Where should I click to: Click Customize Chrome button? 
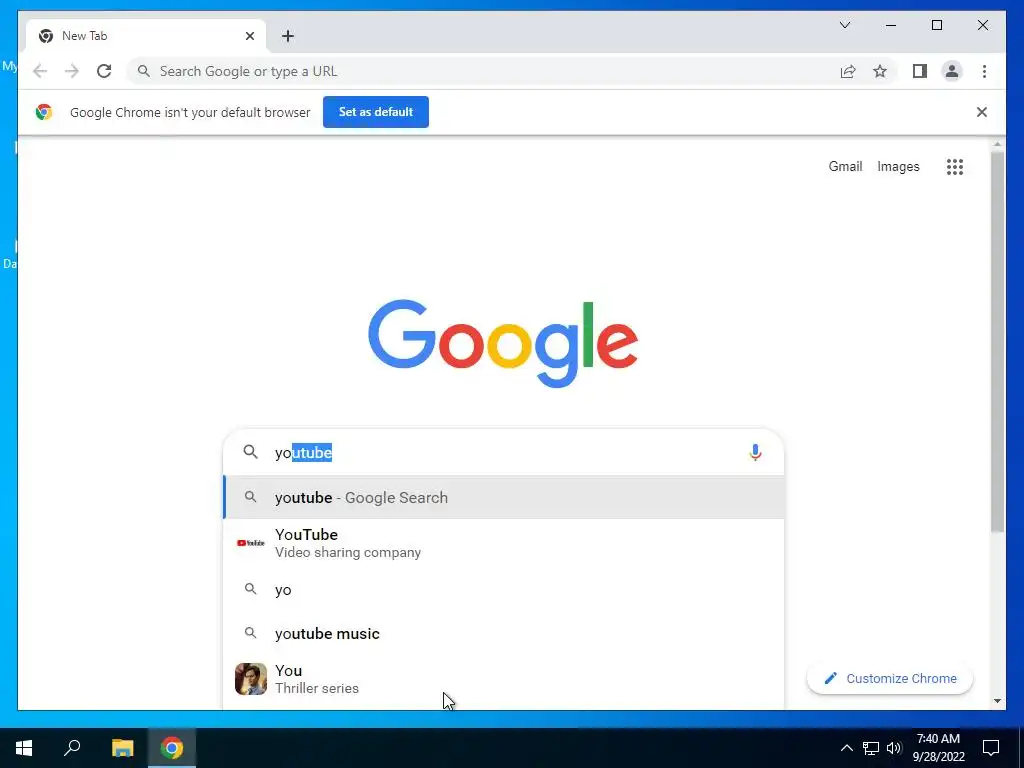[889, 679]
